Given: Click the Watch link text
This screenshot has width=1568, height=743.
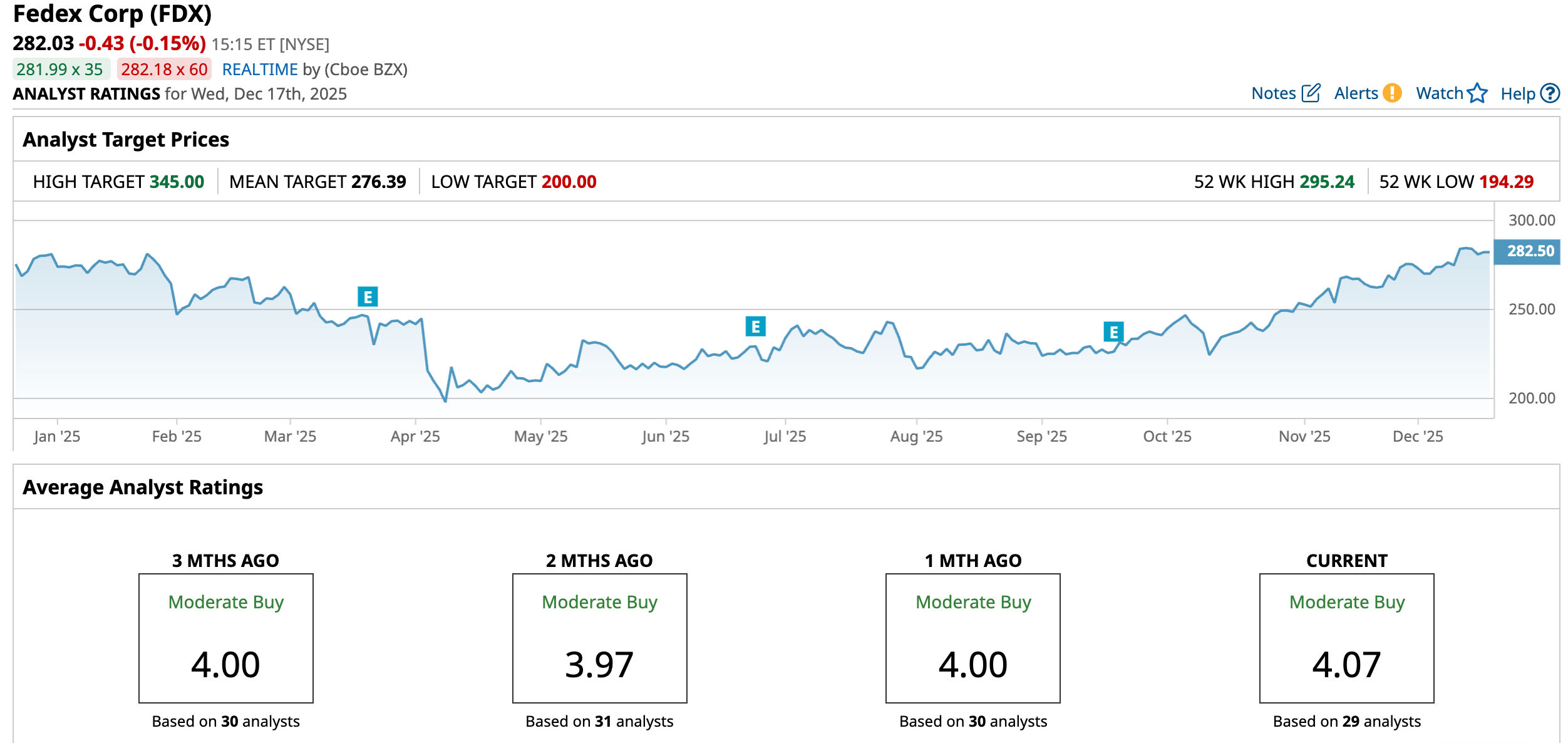Looking at the screenshot, I should pos(1439,93).
